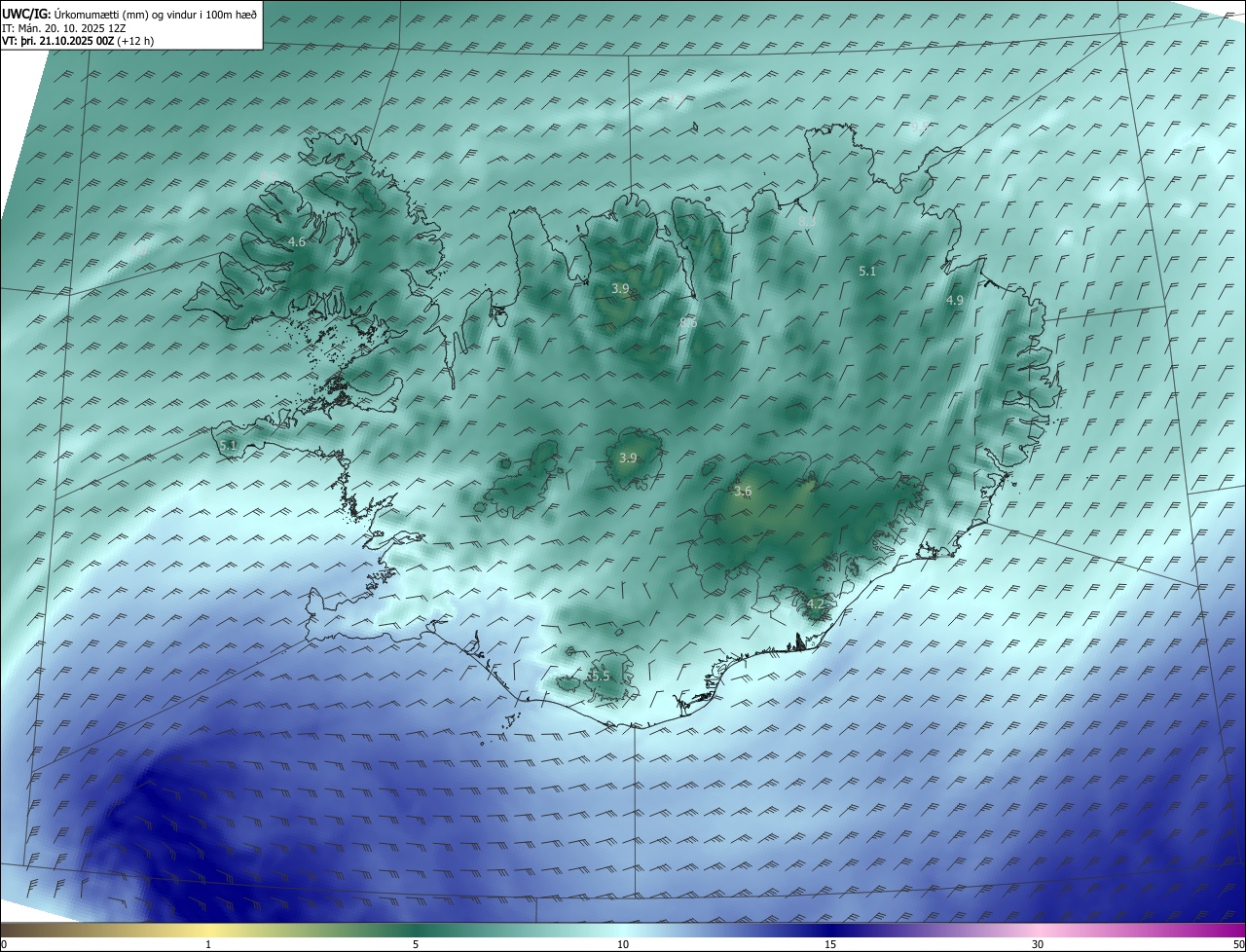This screenshot has width=1246, height=952.
Task: Click the 5.1 value on Snæfellsnes peninsula
Action: [229, 445]
